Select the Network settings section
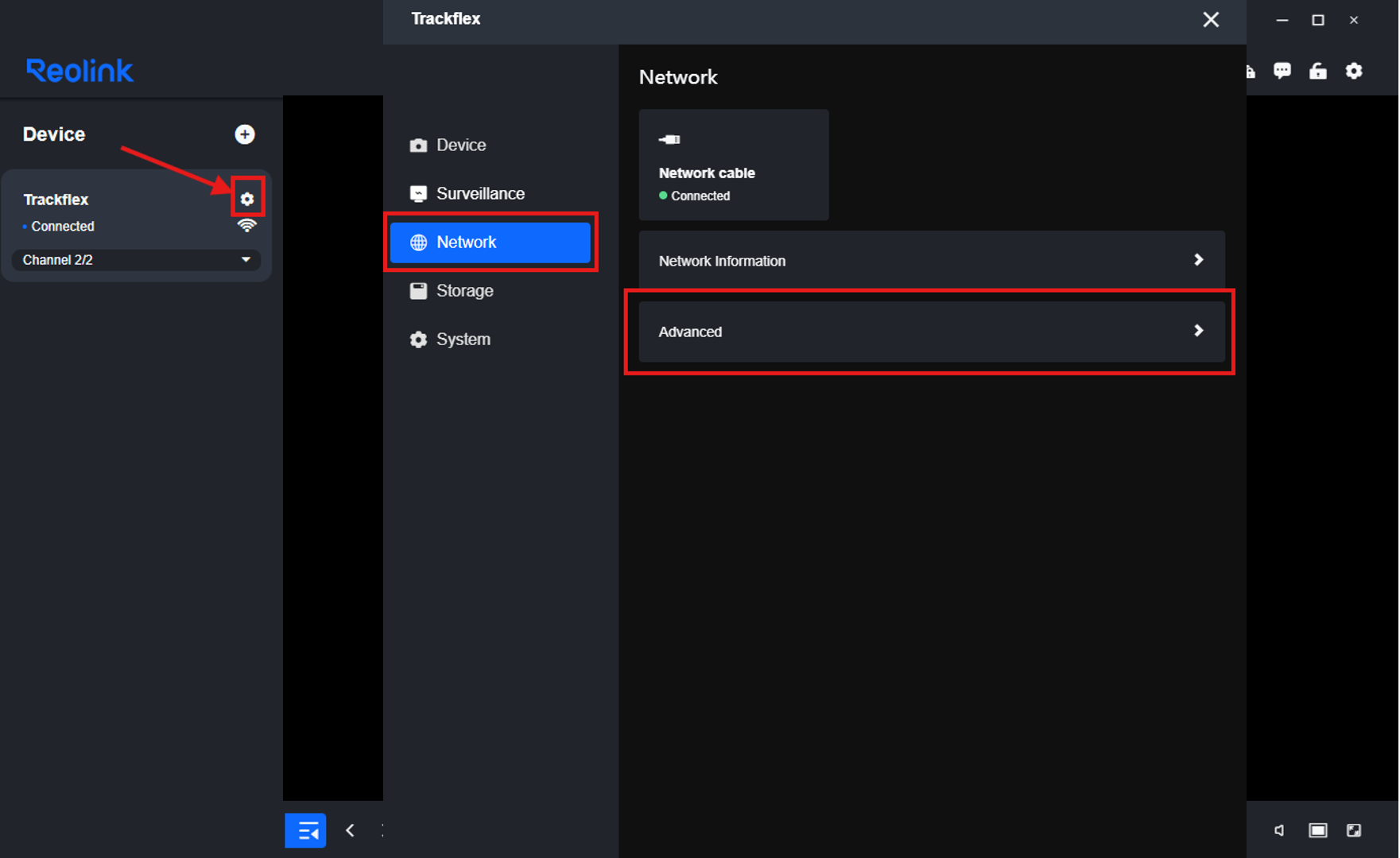Viewport: 1400px width, 858px height. click(x=491, y=243)
